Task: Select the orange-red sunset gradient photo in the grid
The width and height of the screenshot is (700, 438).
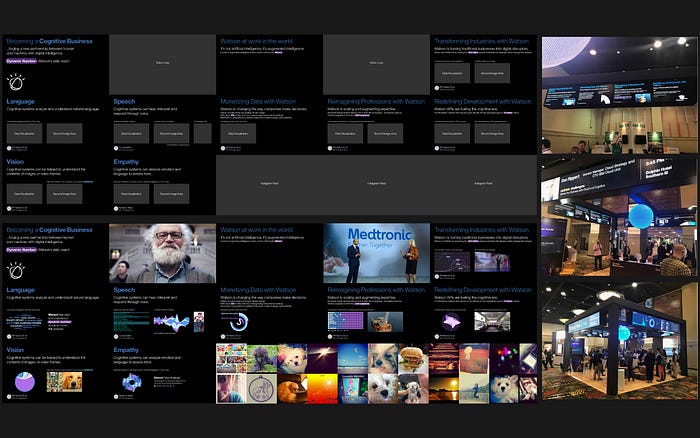Action: coord(322,389)
